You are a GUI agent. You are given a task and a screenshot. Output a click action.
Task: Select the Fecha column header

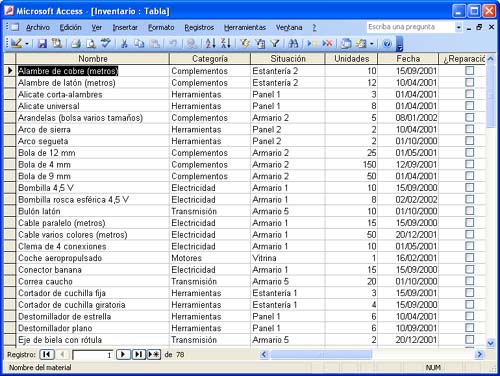pyautogui.click(x=408, y=59)
